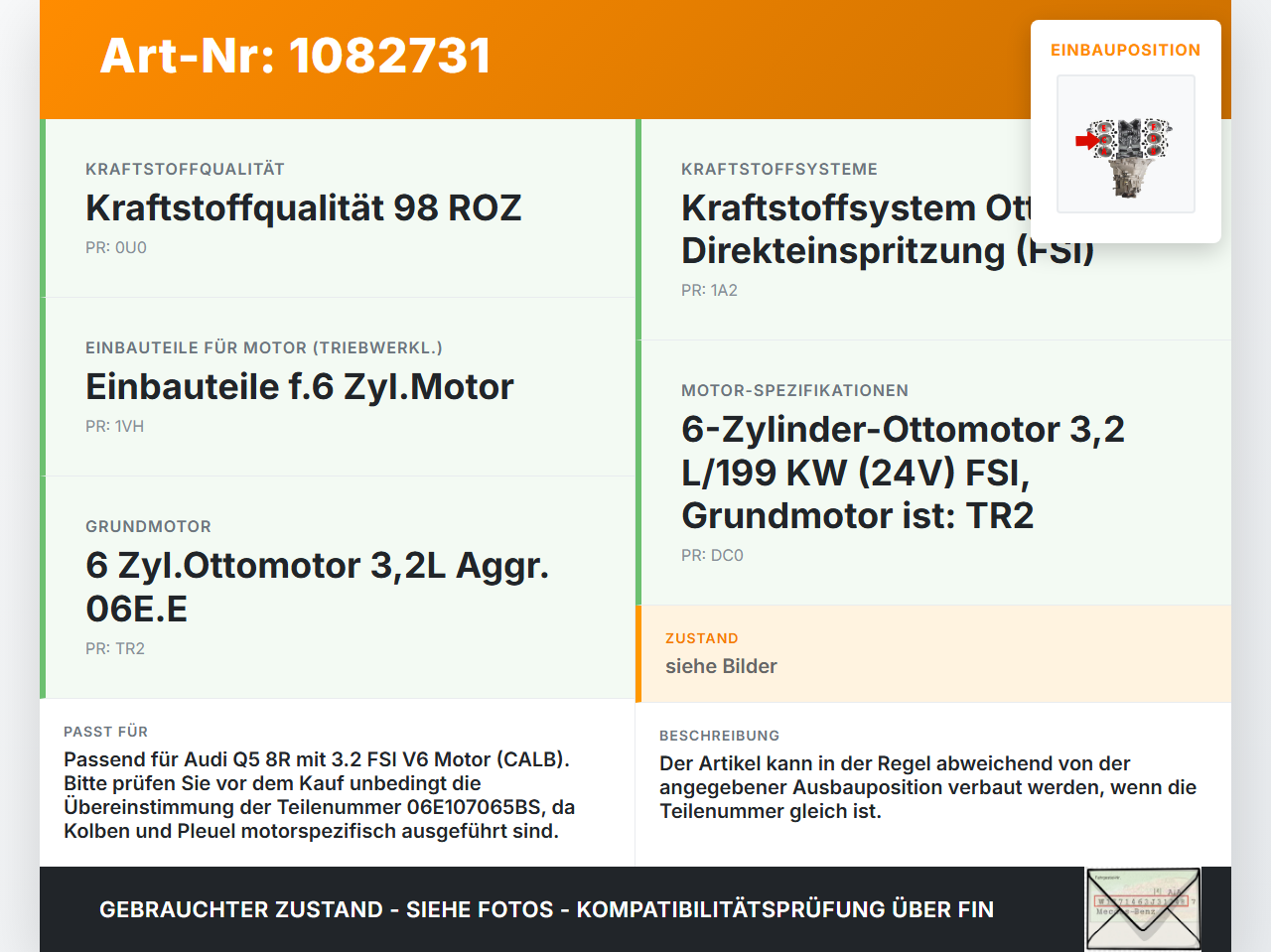Select the value "Einbauteile f.6 Zyl.Motor"
Image resolution: width=1271 pixels, height=952 pixels.
[300, 386]
